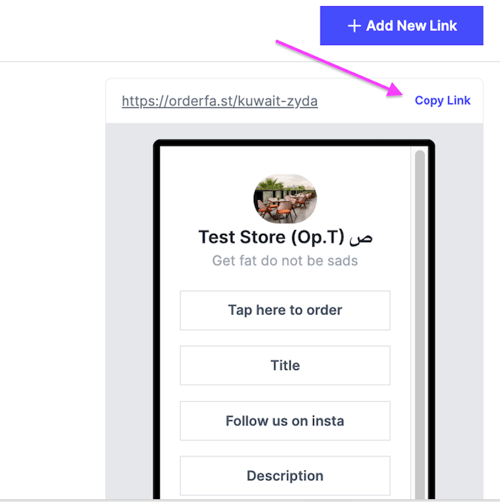Click the Follow us on insta button
The image size is (500, 502).
[285, 421]
